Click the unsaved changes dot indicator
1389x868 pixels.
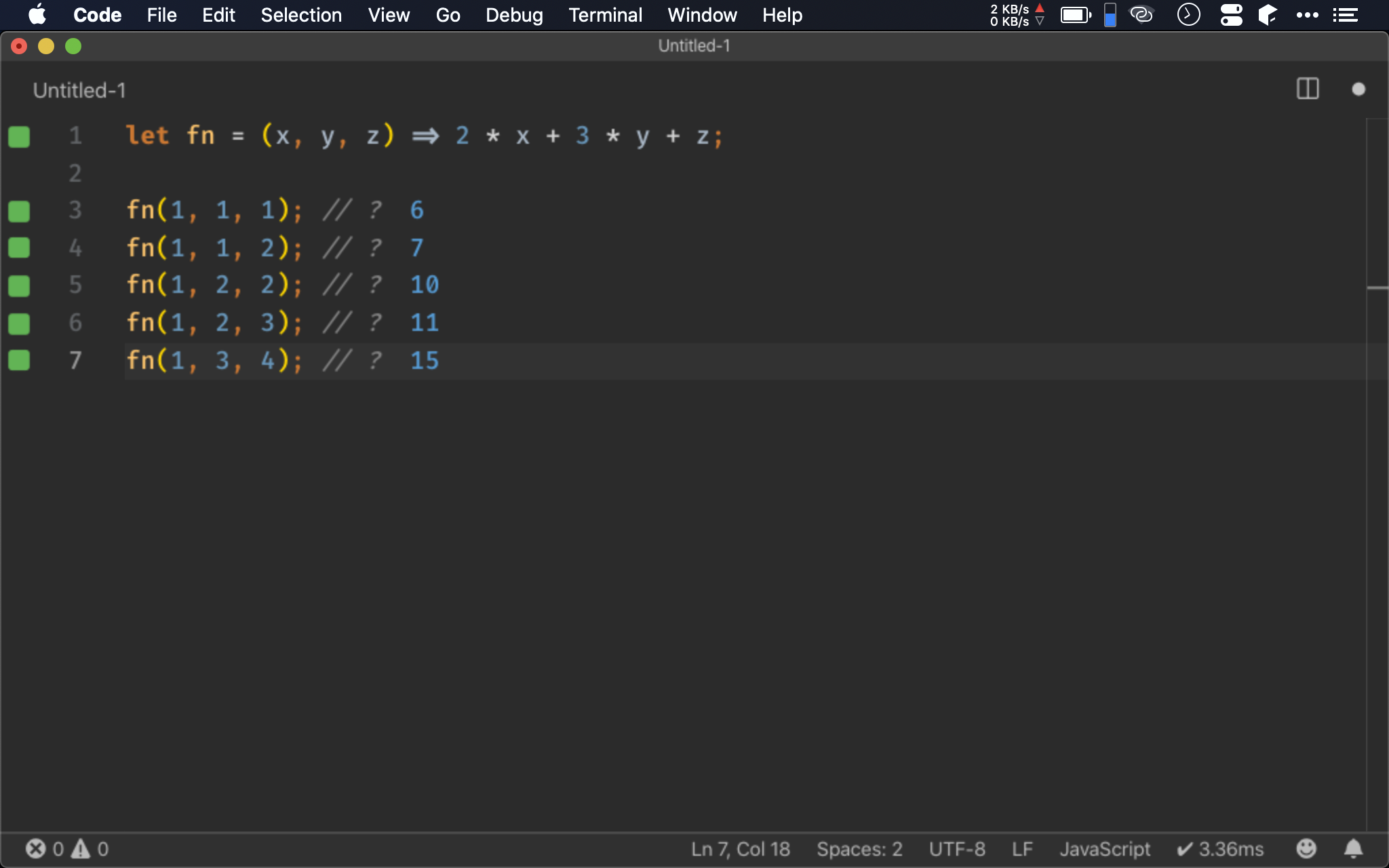1358,89
